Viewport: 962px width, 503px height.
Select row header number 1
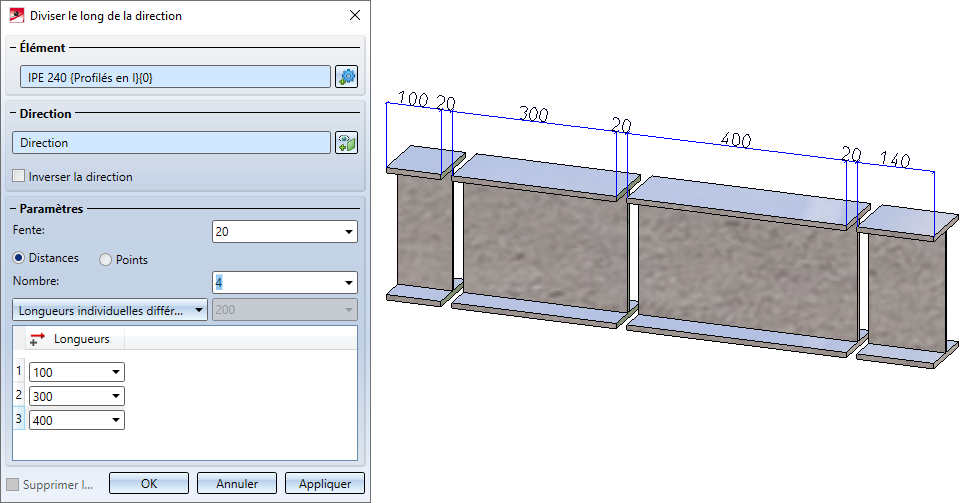[18, 371]
